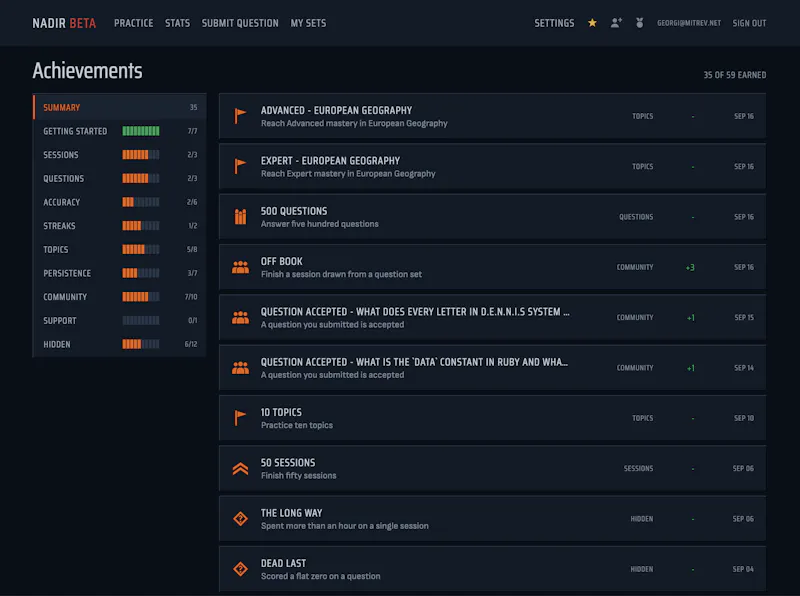Click the 7/10 Community count
Screen dimensions: 800x596
pos(191,297)
